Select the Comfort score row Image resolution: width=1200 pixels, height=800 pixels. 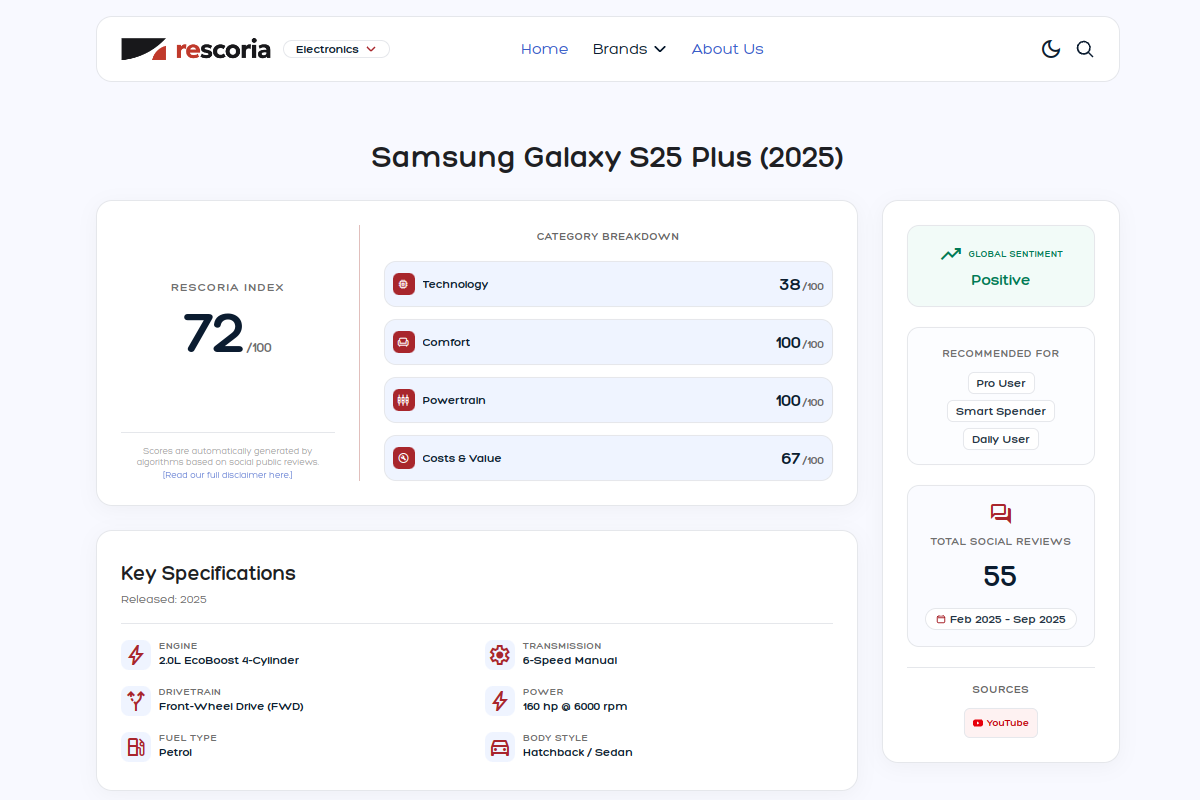pyautogui.click(x=608, y=342)
